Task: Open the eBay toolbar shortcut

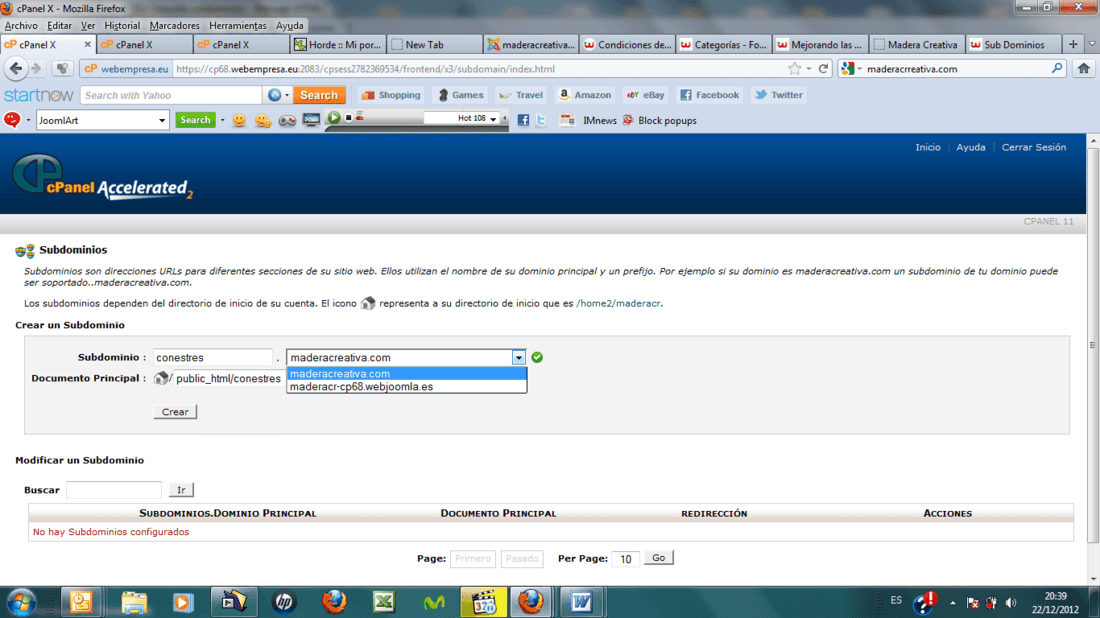Action: [x=645, y=95]
